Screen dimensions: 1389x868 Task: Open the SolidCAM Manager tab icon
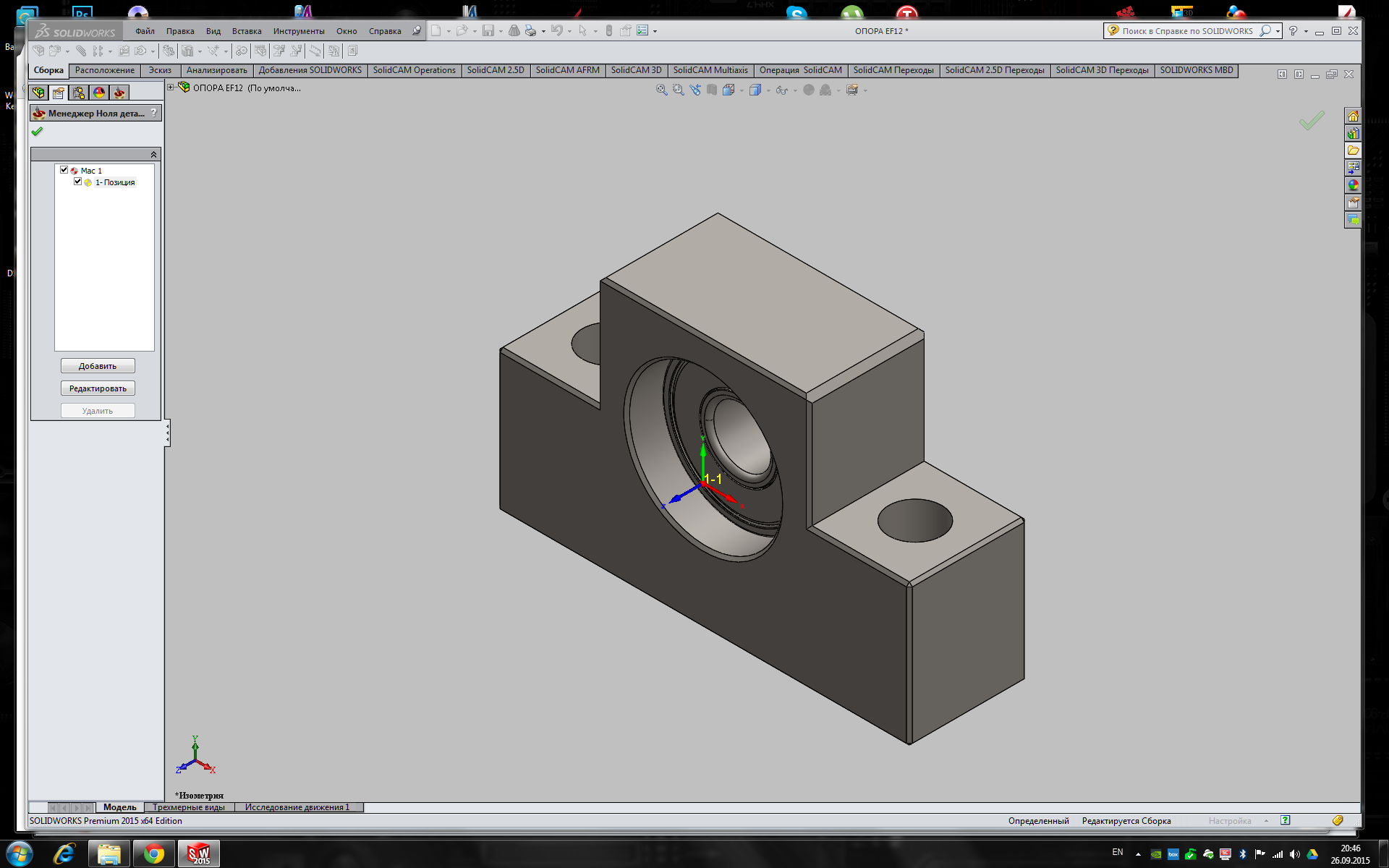pos(119,93)
